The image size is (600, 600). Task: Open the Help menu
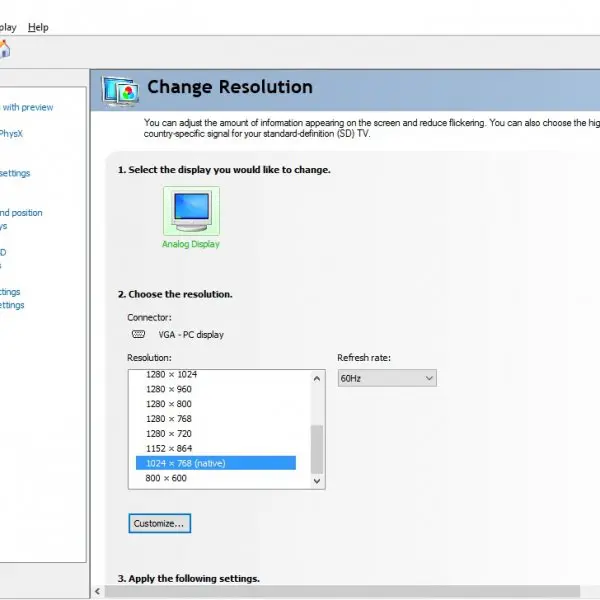point(38,28)
